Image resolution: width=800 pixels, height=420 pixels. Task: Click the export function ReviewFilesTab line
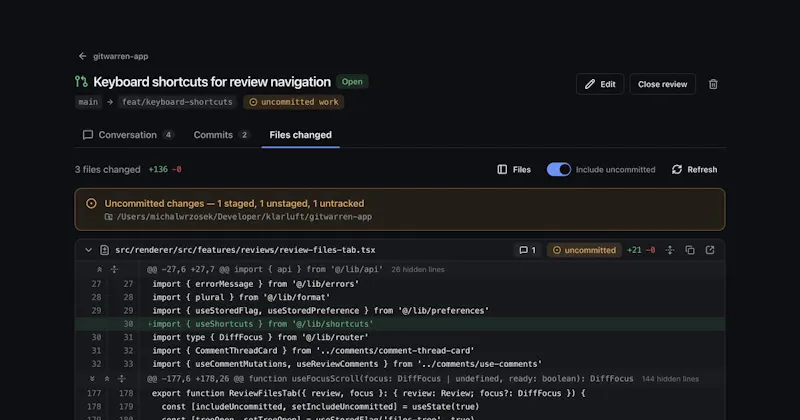point(400,393)
